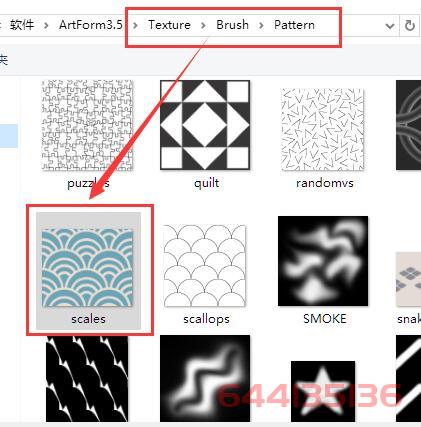Choose the SMOKE texture file
This screenshot has height=427, width=421.
pyautogui.click(x=323, y=261)
